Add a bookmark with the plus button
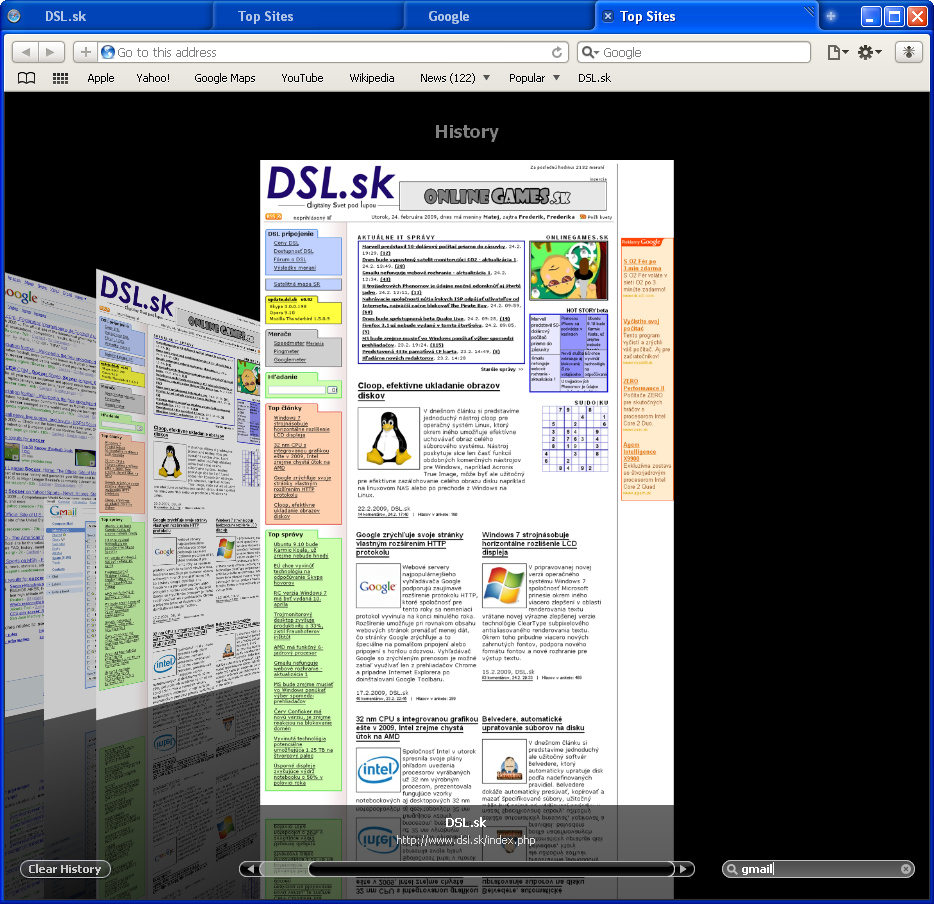The width and height of the screenshot is (934, 904). pyautogui.click(x=86, y=52)
